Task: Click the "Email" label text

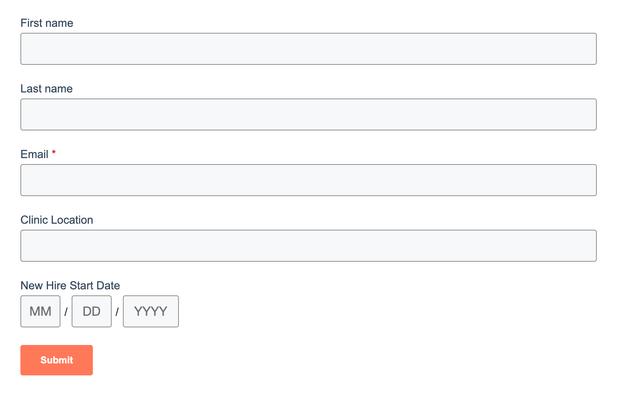Action: pyautogui.click(x=34, y=154)
